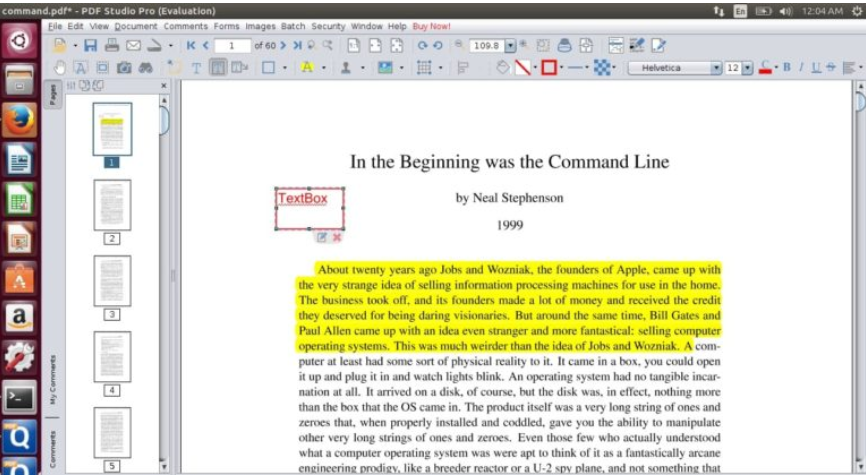Viewport: 866px width, 476px height.
Task: Click the sticky note icon
Action: 175,68
